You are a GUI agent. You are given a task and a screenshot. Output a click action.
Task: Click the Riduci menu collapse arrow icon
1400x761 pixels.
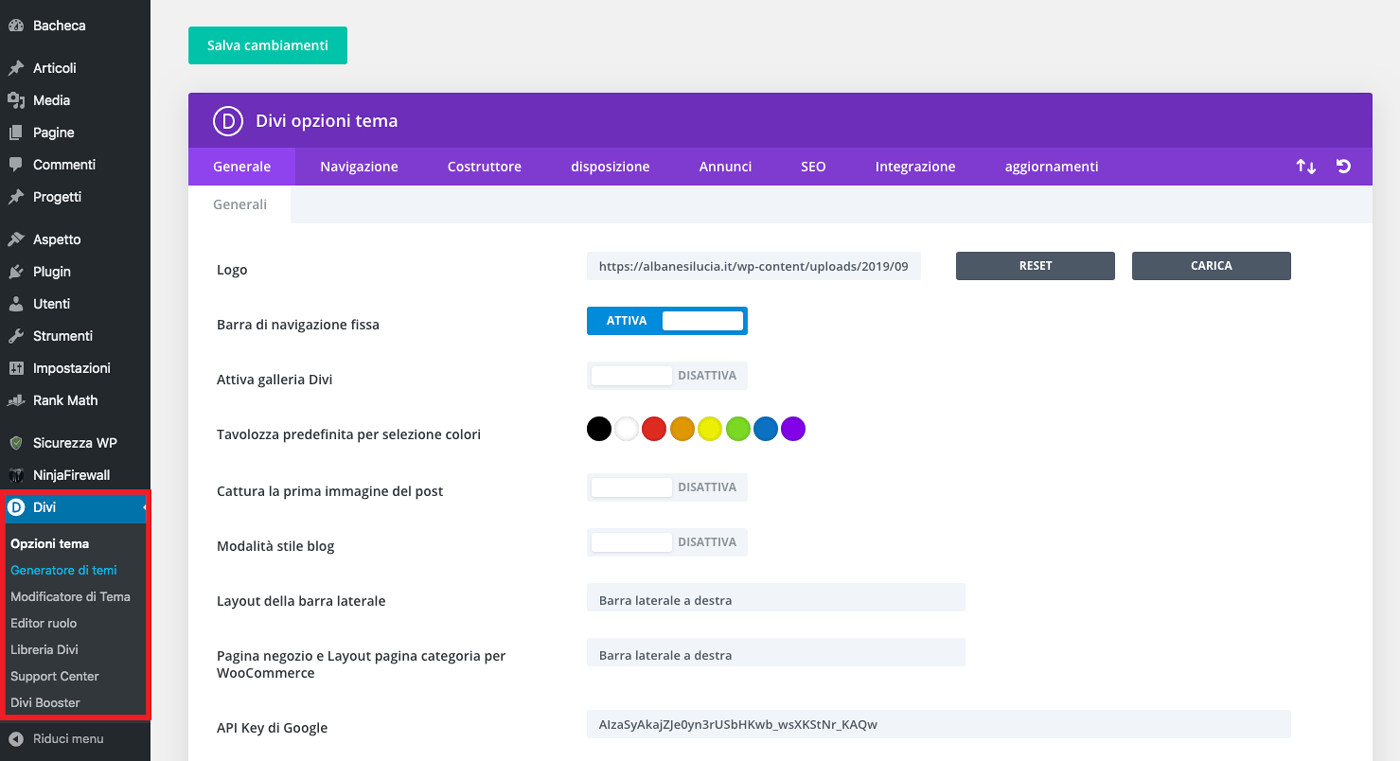tap(16, 739)
